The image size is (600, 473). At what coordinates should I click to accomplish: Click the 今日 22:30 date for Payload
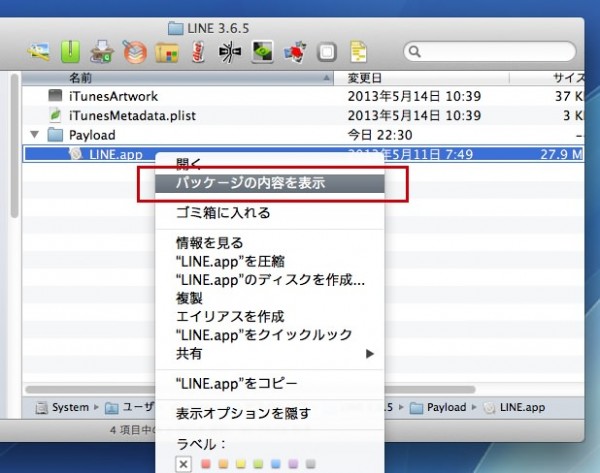pyautogui.click(x=380, y=135)
